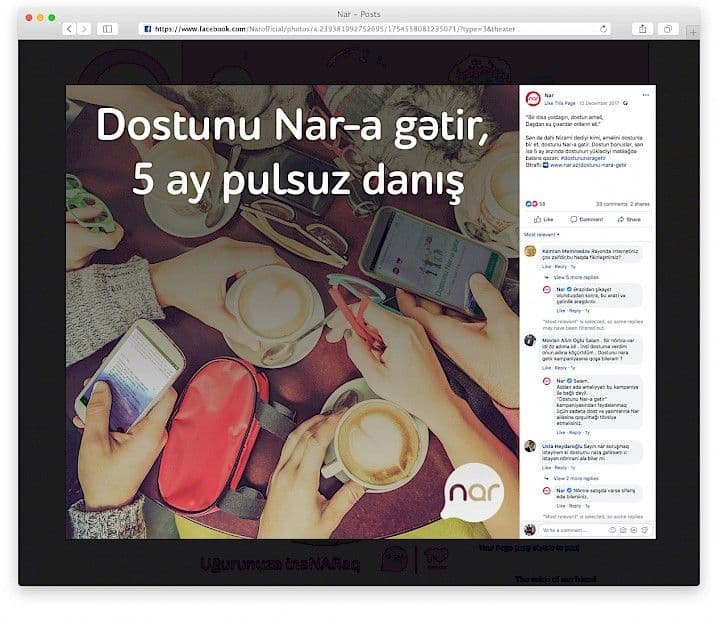The height and width of the screenshot is (624, 717).
Task: Add a sticker to the comment
Action: click(x=645, y=530)
